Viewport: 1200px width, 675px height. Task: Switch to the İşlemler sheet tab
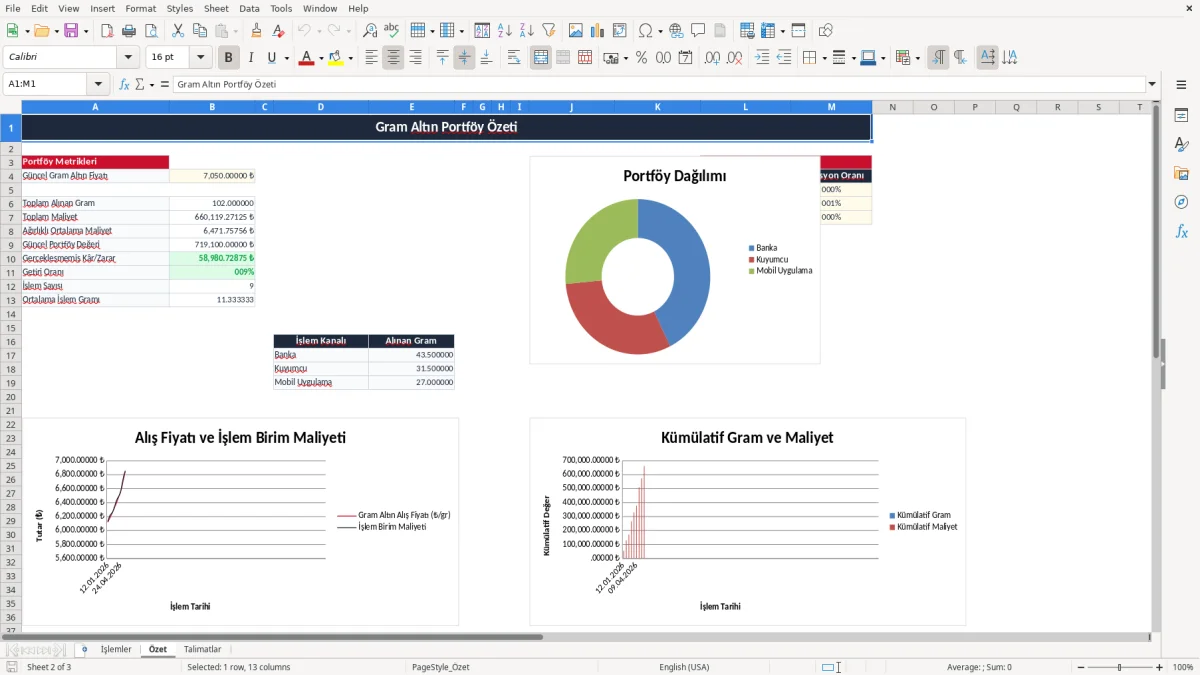point(116,649)
